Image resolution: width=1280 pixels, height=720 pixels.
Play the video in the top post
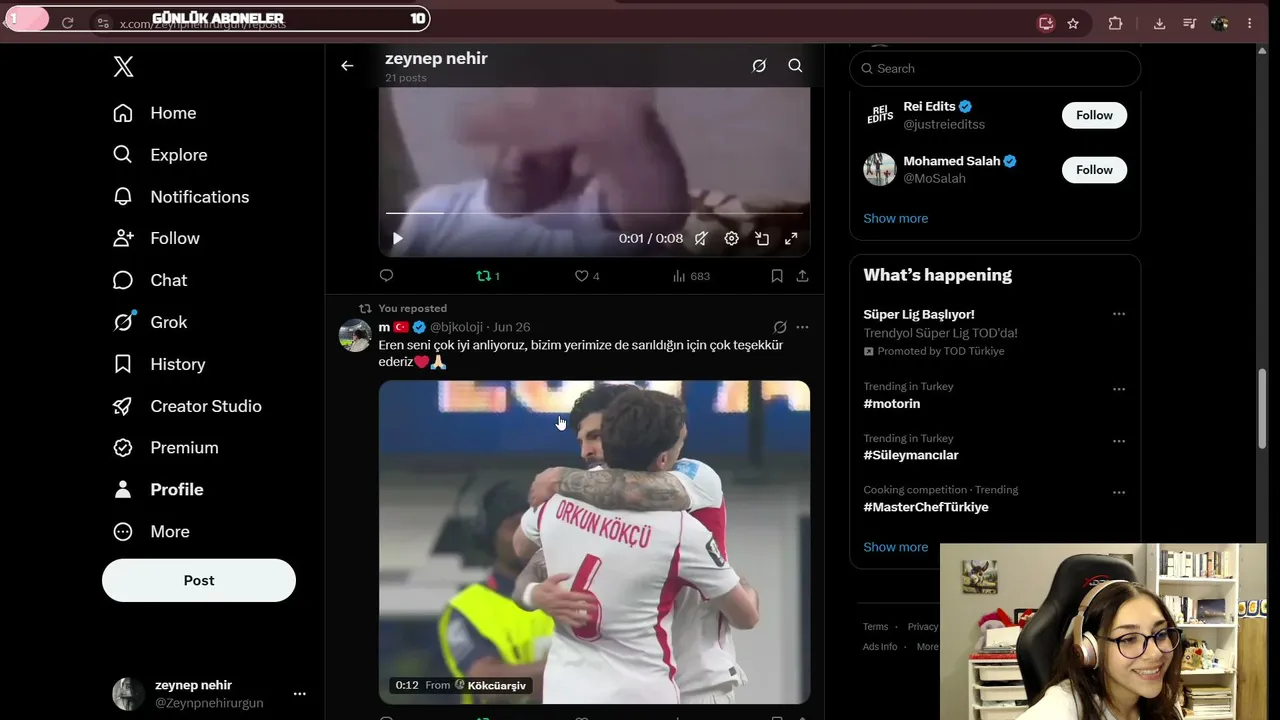click(x=398, y=239)
